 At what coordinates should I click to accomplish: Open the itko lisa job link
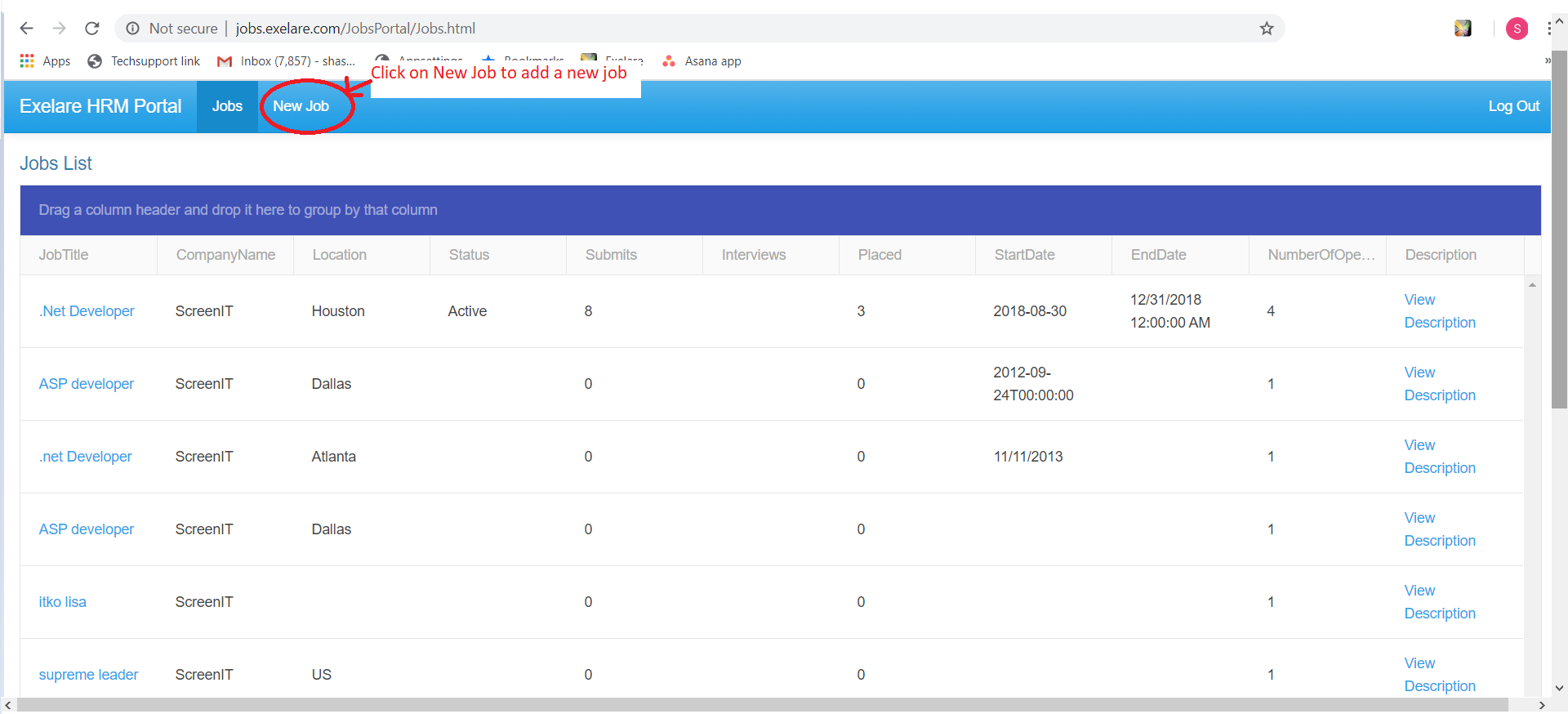pyautogui.click(x=62, y=602)
